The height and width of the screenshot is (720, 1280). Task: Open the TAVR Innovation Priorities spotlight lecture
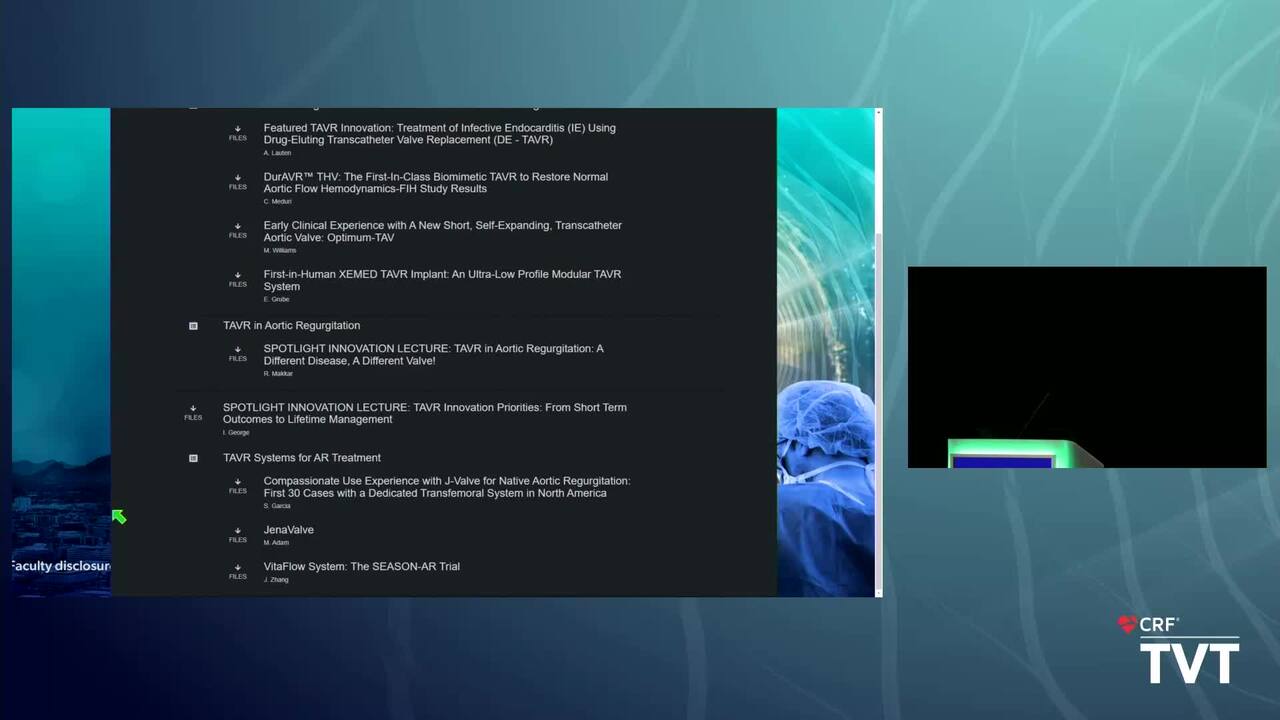tap(424, 413)
